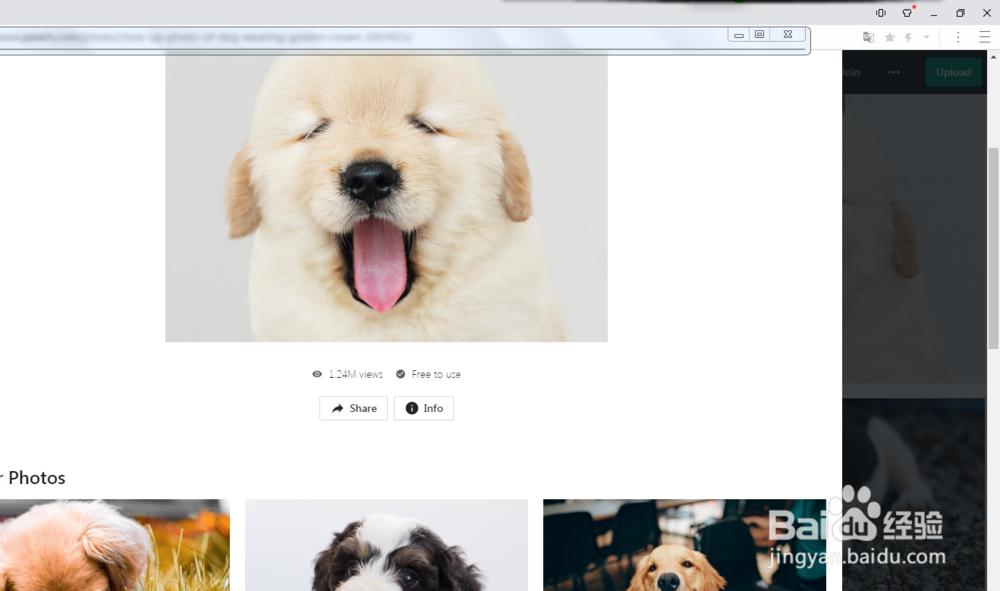This screenshot has width=1000, height=591.
Task: Click the eye icon beside 1.24M views
Action: (x=317, y=374)
